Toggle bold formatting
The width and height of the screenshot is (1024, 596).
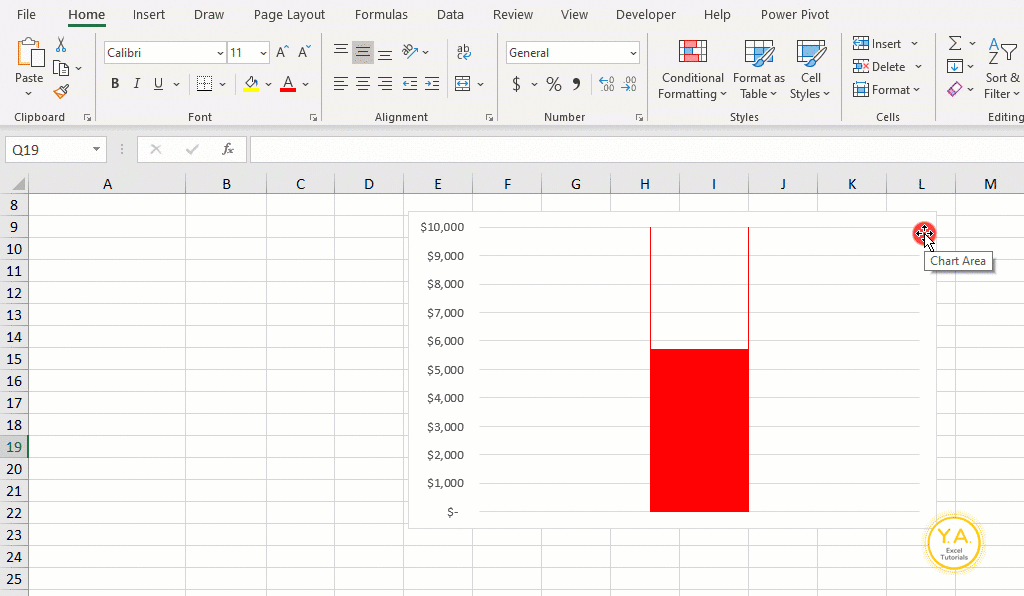114,83
